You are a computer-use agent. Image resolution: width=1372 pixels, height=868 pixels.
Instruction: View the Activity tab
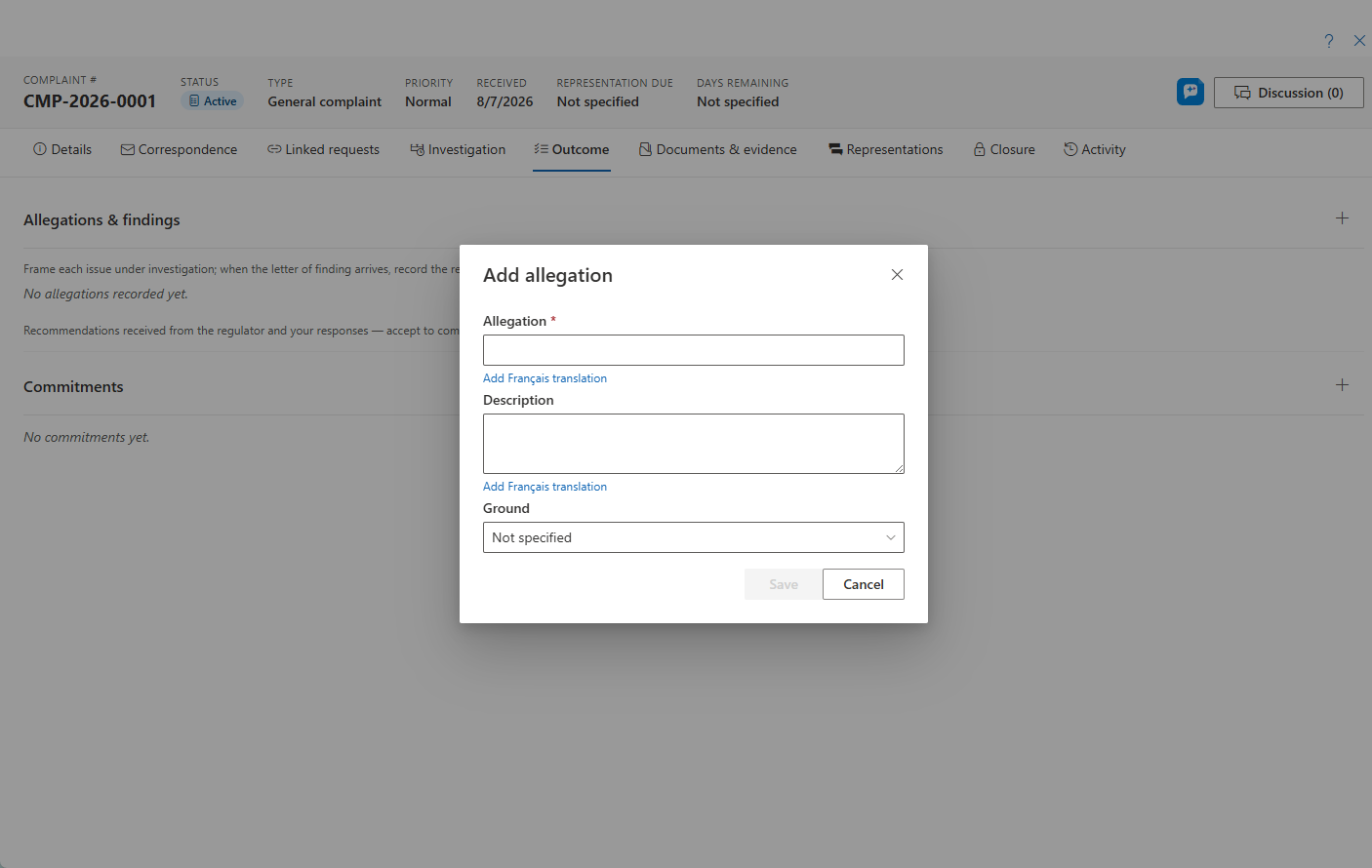coord(1095,149)
